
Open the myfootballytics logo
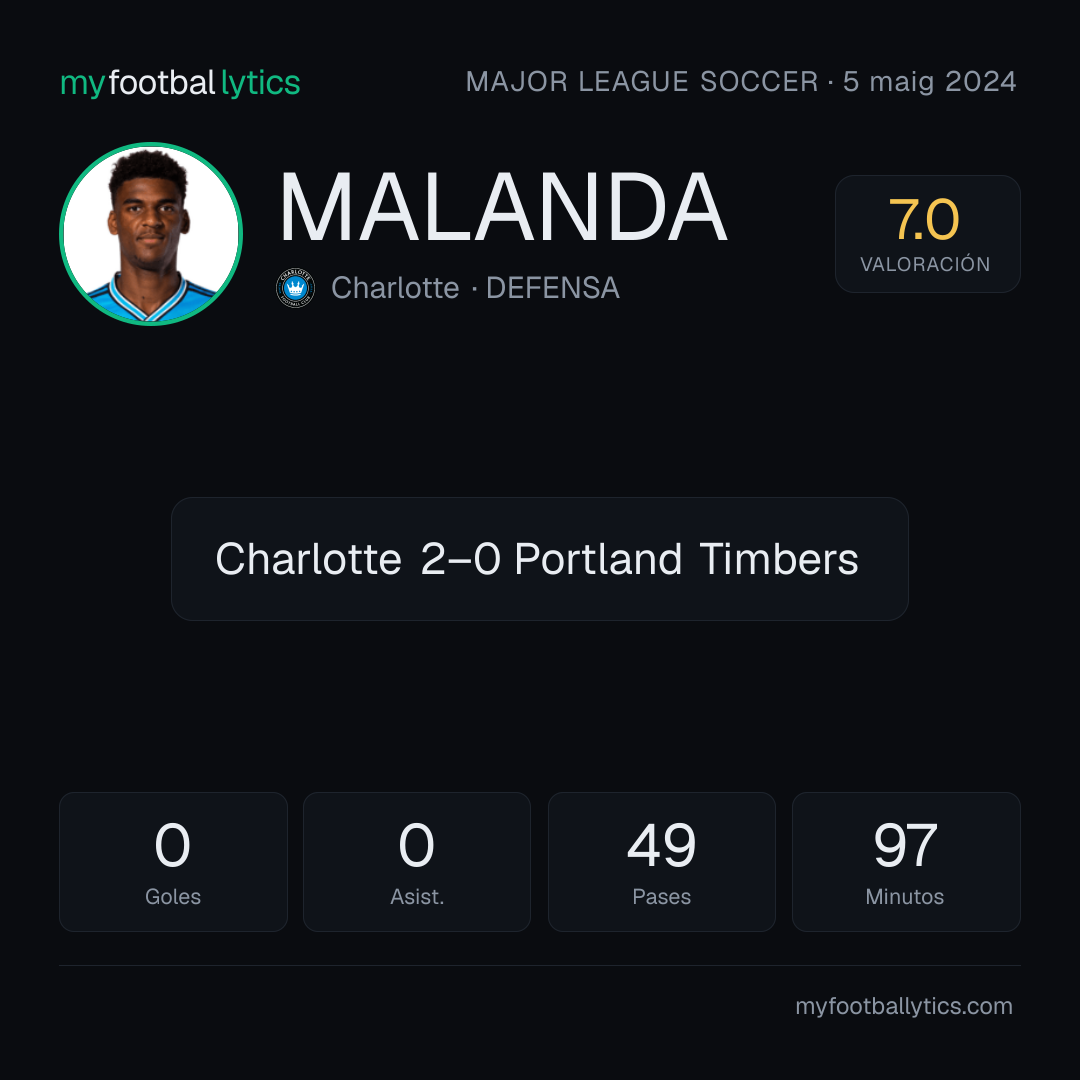pyautogui.click(x=180, y=83)
